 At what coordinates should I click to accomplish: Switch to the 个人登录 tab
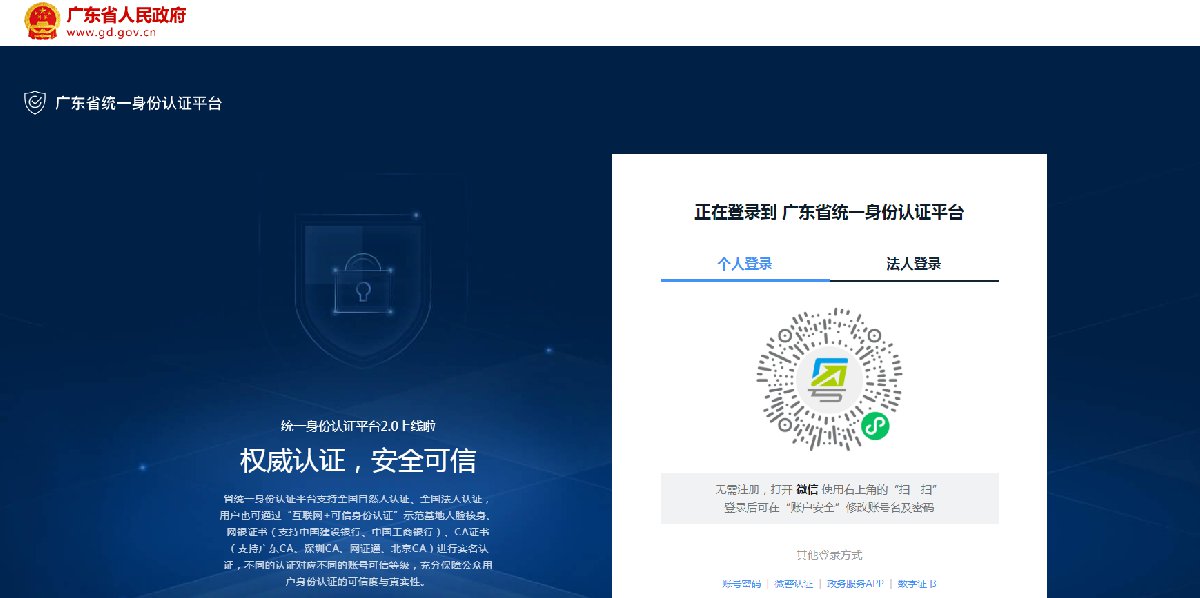745,264
